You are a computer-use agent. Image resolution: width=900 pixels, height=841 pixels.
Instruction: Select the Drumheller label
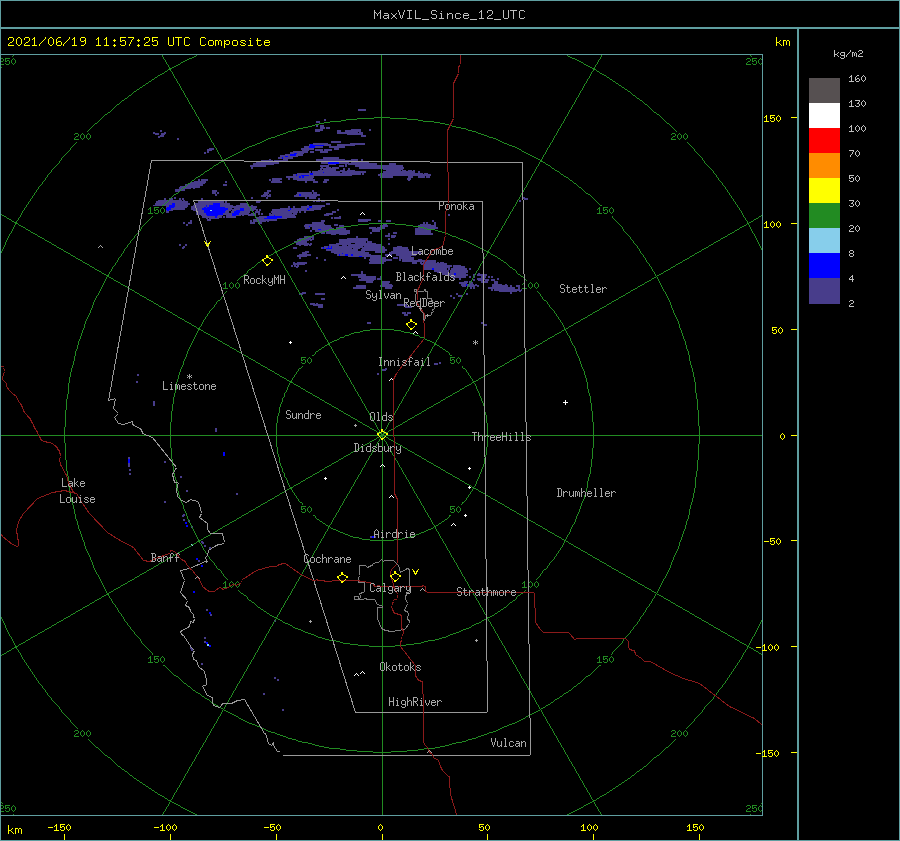[586, 493]
